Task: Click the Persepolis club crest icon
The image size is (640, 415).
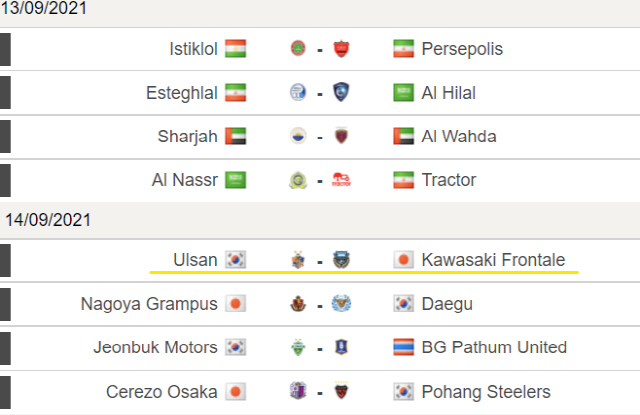Action: tap(341, 49)
